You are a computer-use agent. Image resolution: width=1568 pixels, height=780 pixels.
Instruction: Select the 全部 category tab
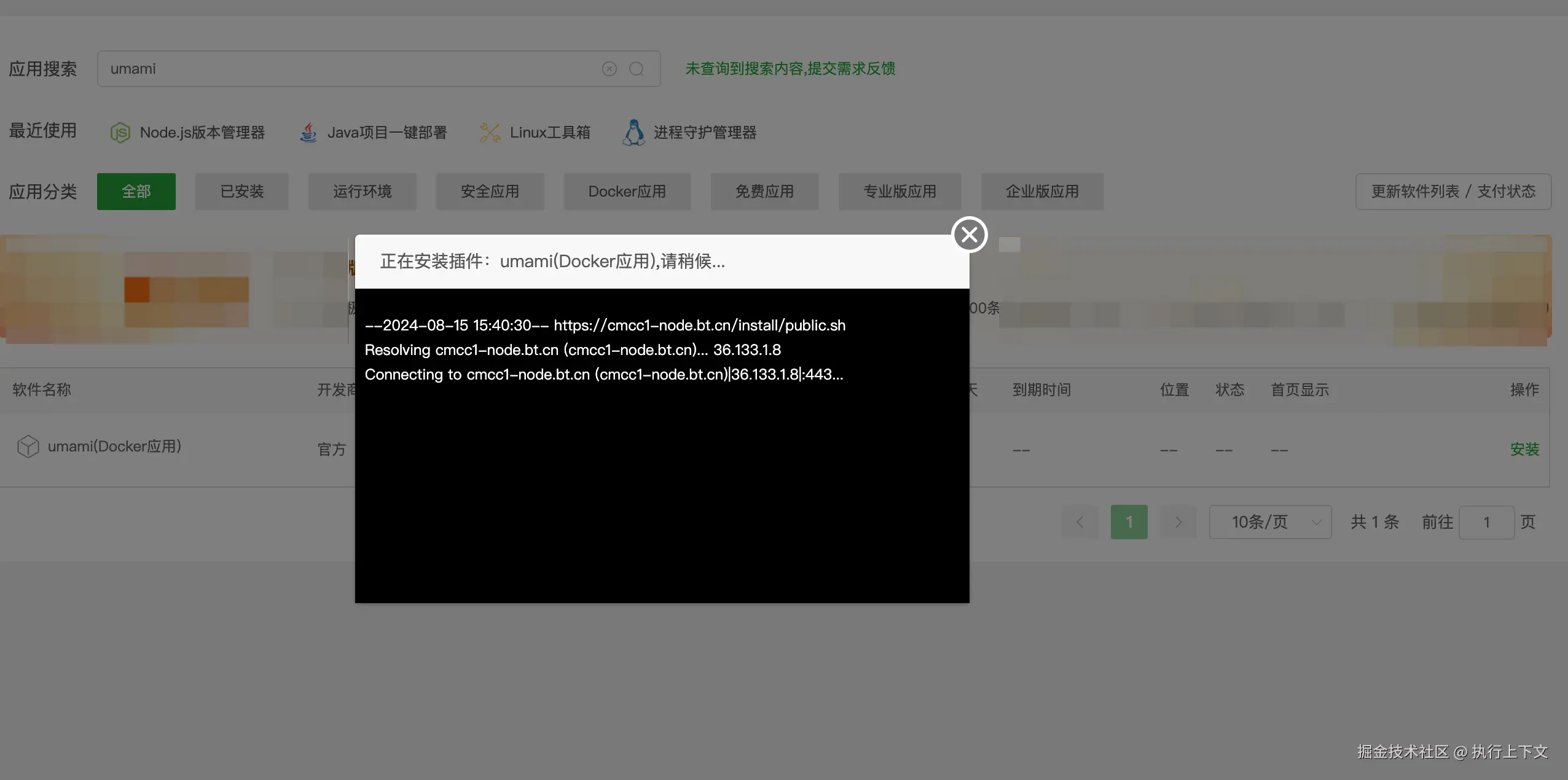[136, 192]
